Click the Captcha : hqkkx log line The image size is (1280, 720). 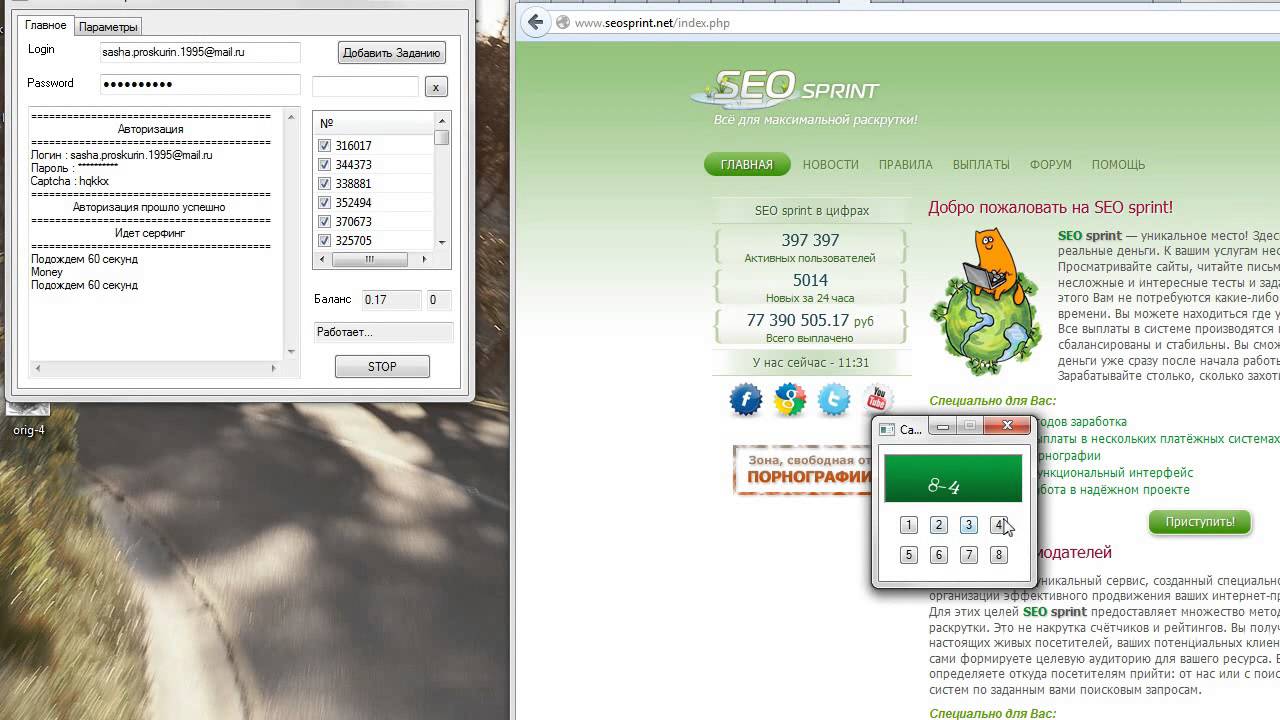70,181
